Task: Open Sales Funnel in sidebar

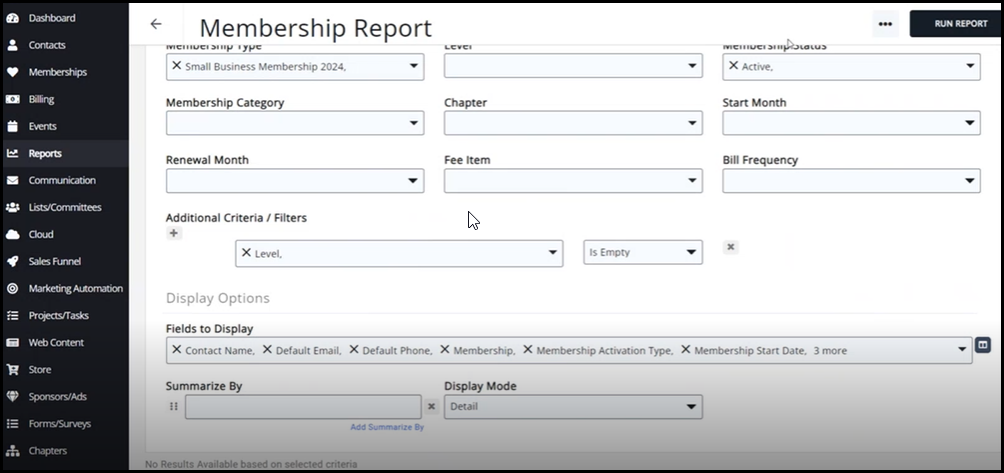Action: point(54,261)
